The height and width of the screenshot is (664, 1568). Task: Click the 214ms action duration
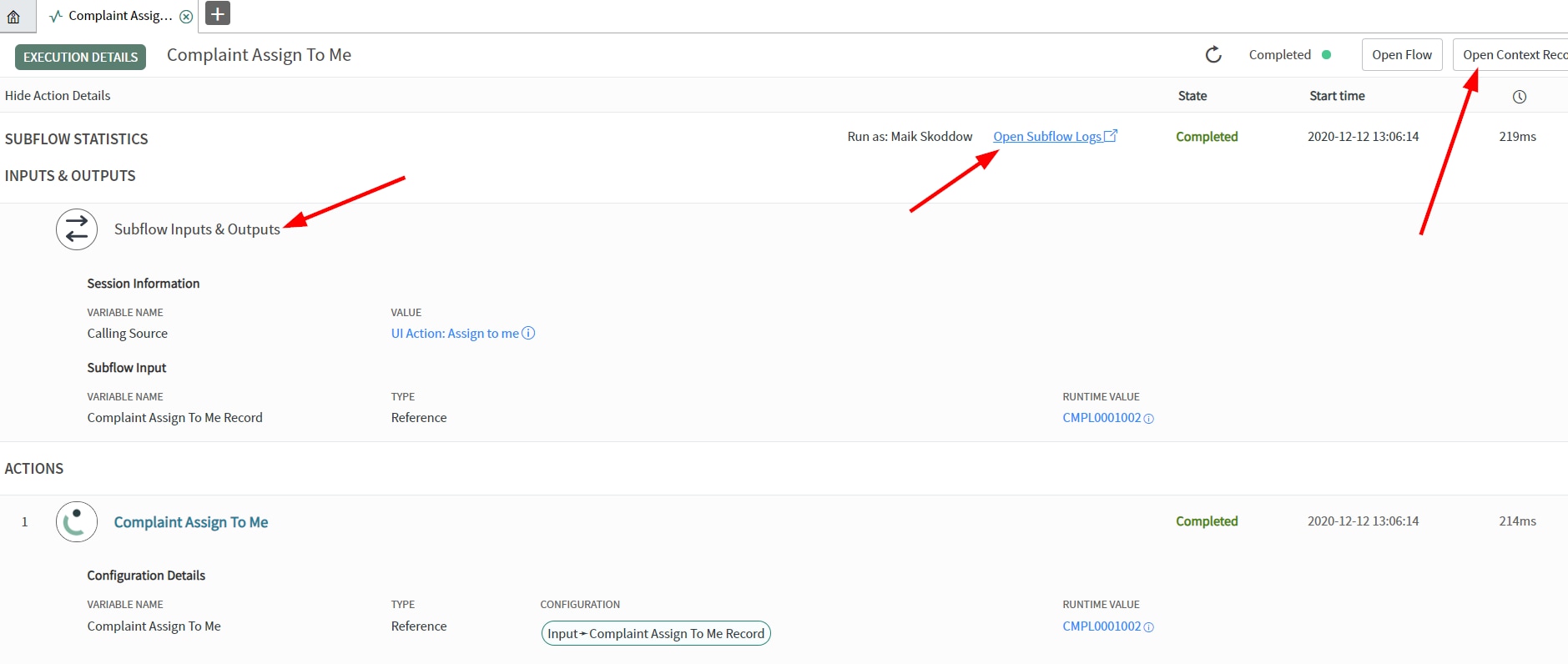pyautogui.click(x=1517, y=521)
